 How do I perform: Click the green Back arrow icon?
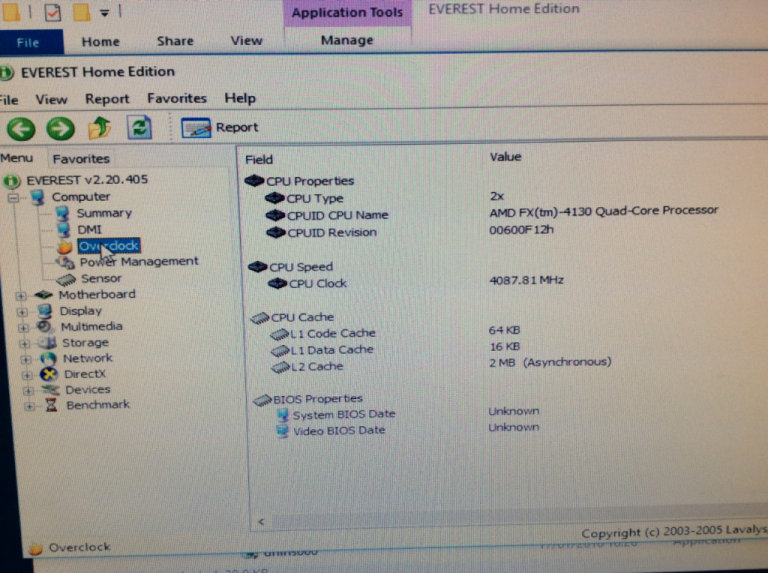tap(21, 128)
